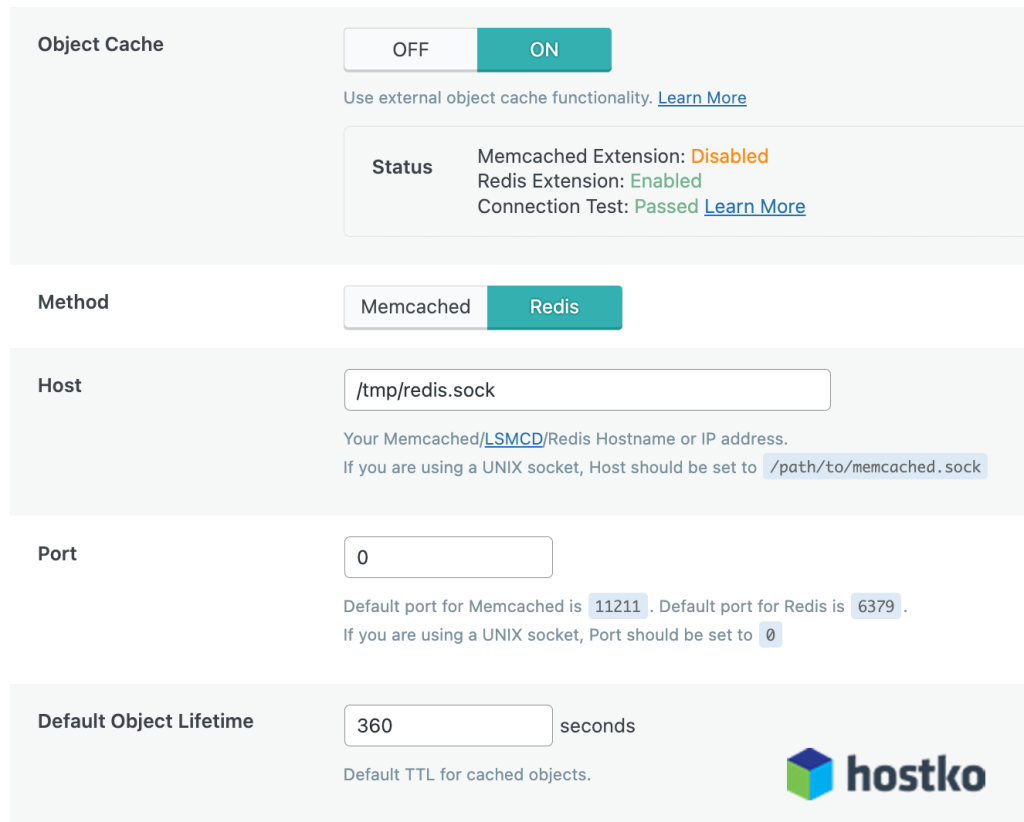
Task: Switch Object Cache to OFF
Action: pyautogui.click(x=410, y=50)
